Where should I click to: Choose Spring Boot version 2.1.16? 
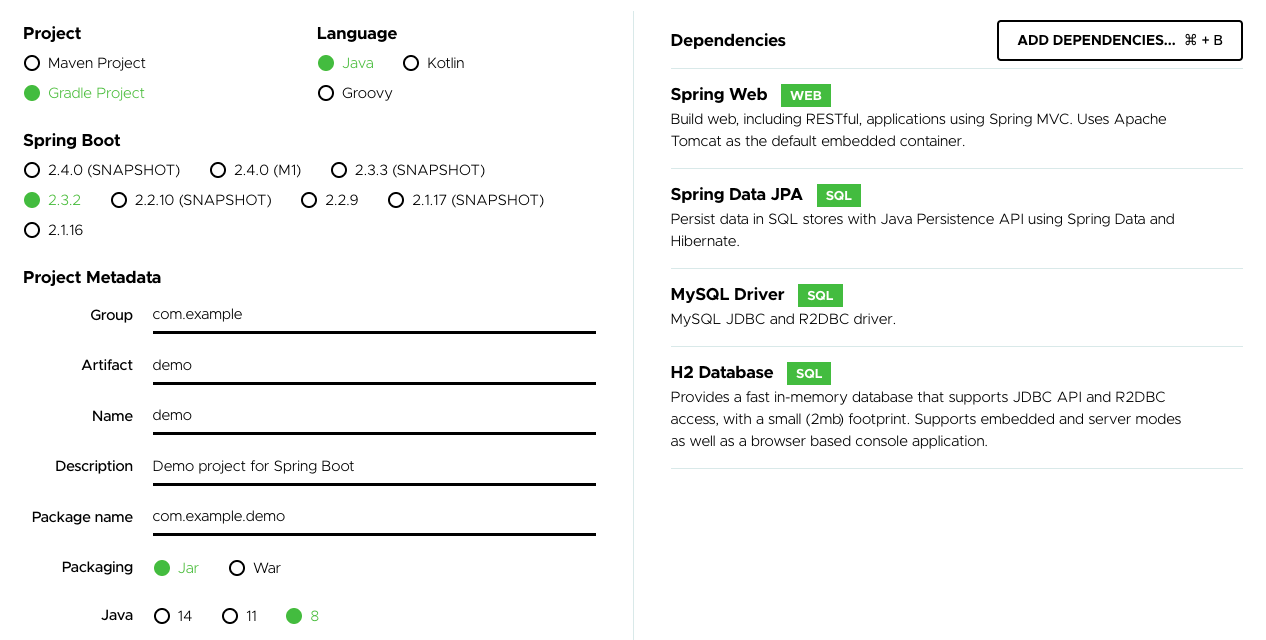point(31,230)
